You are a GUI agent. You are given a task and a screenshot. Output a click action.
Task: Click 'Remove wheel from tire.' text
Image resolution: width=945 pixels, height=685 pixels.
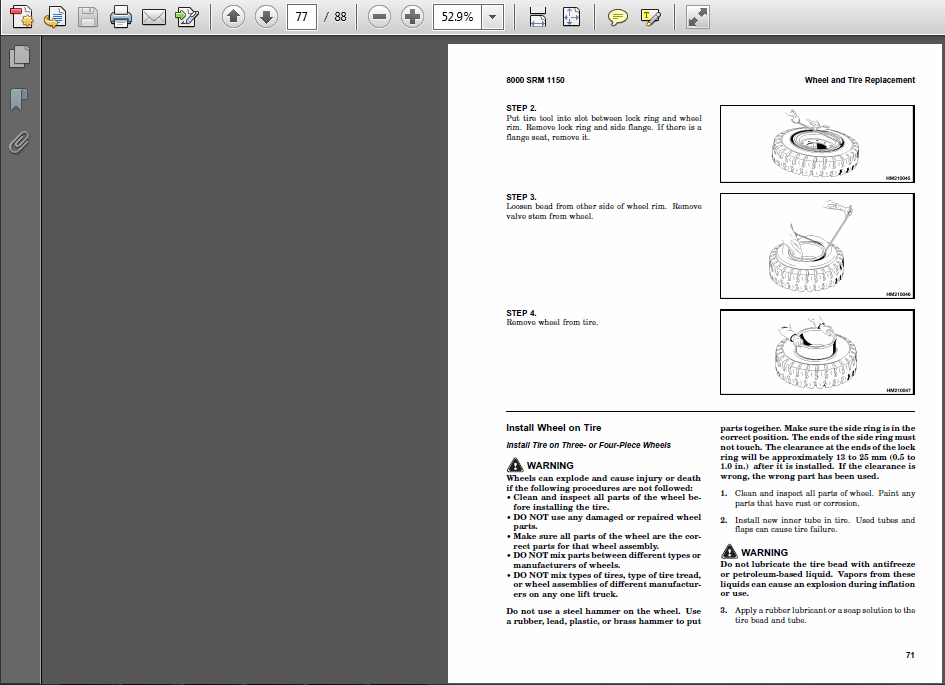coord(552,322)
